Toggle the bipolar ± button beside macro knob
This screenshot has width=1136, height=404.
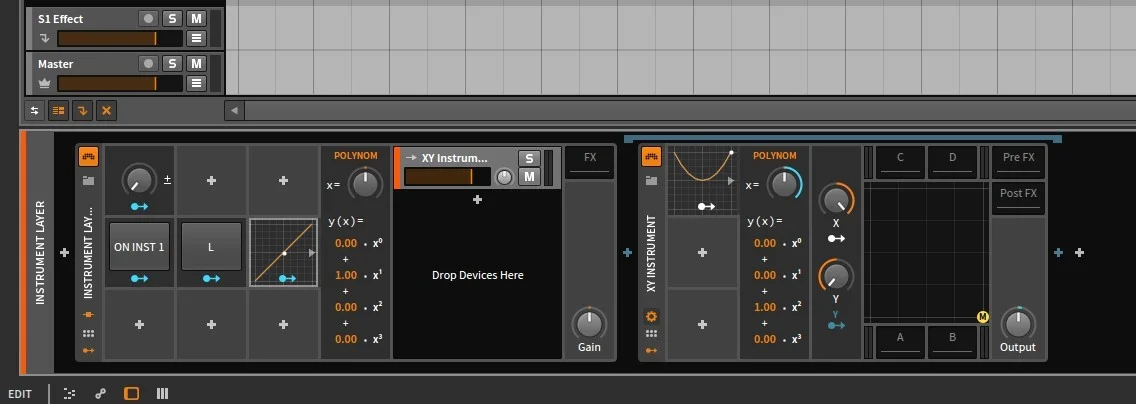(167, 180)
